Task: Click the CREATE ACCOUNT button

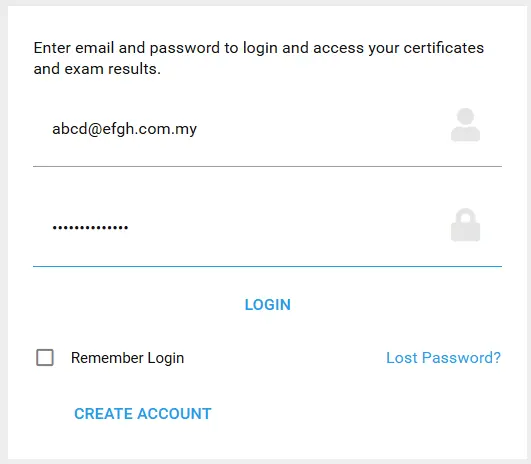Action: pos(143,414)
